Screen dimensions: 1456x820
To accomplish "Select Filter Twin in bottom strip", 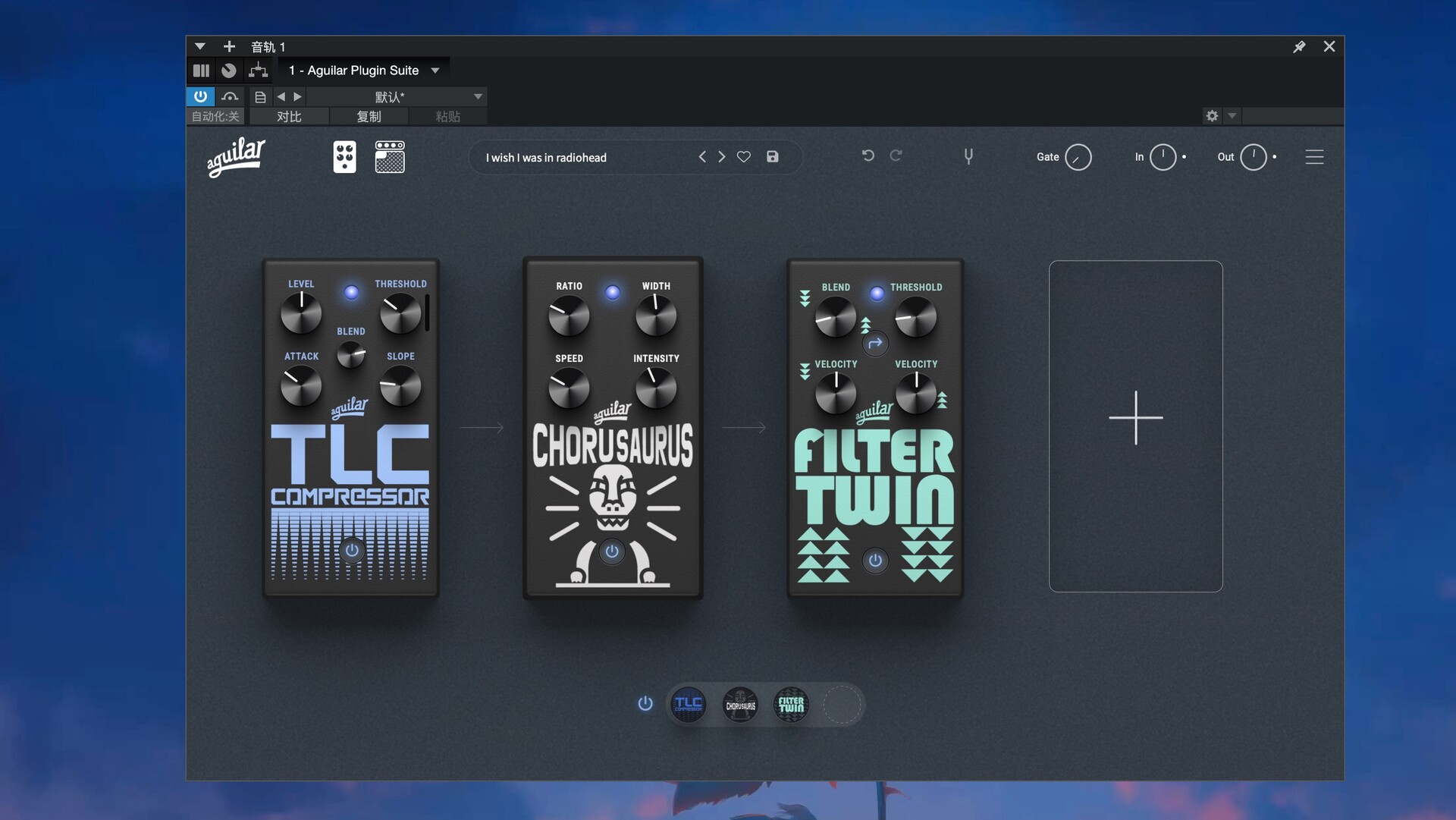I will (791, 705).
